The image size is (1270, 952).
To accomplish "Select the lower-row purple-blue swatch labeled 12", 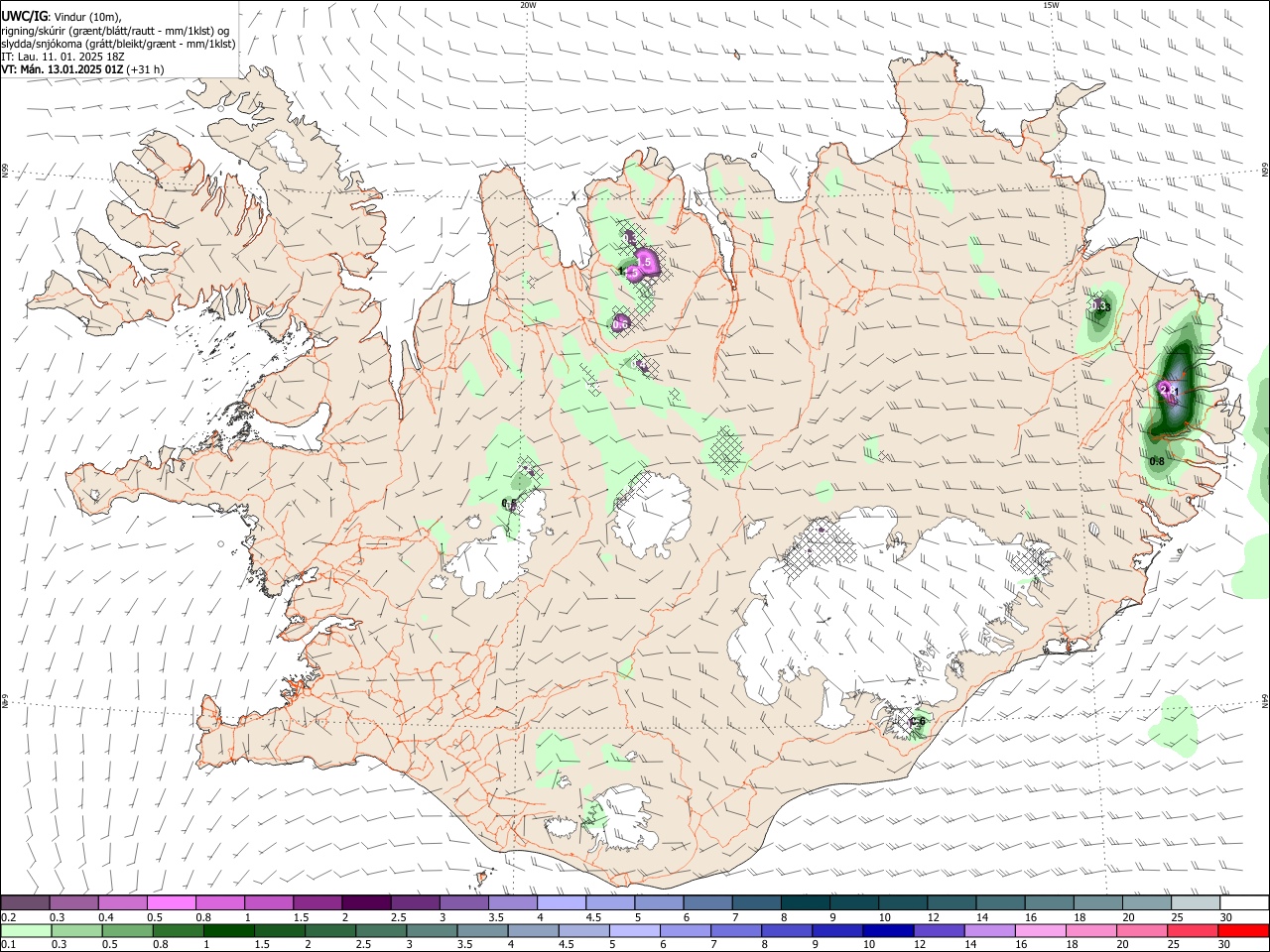I will pyautogui.click(x=938, y=930).
